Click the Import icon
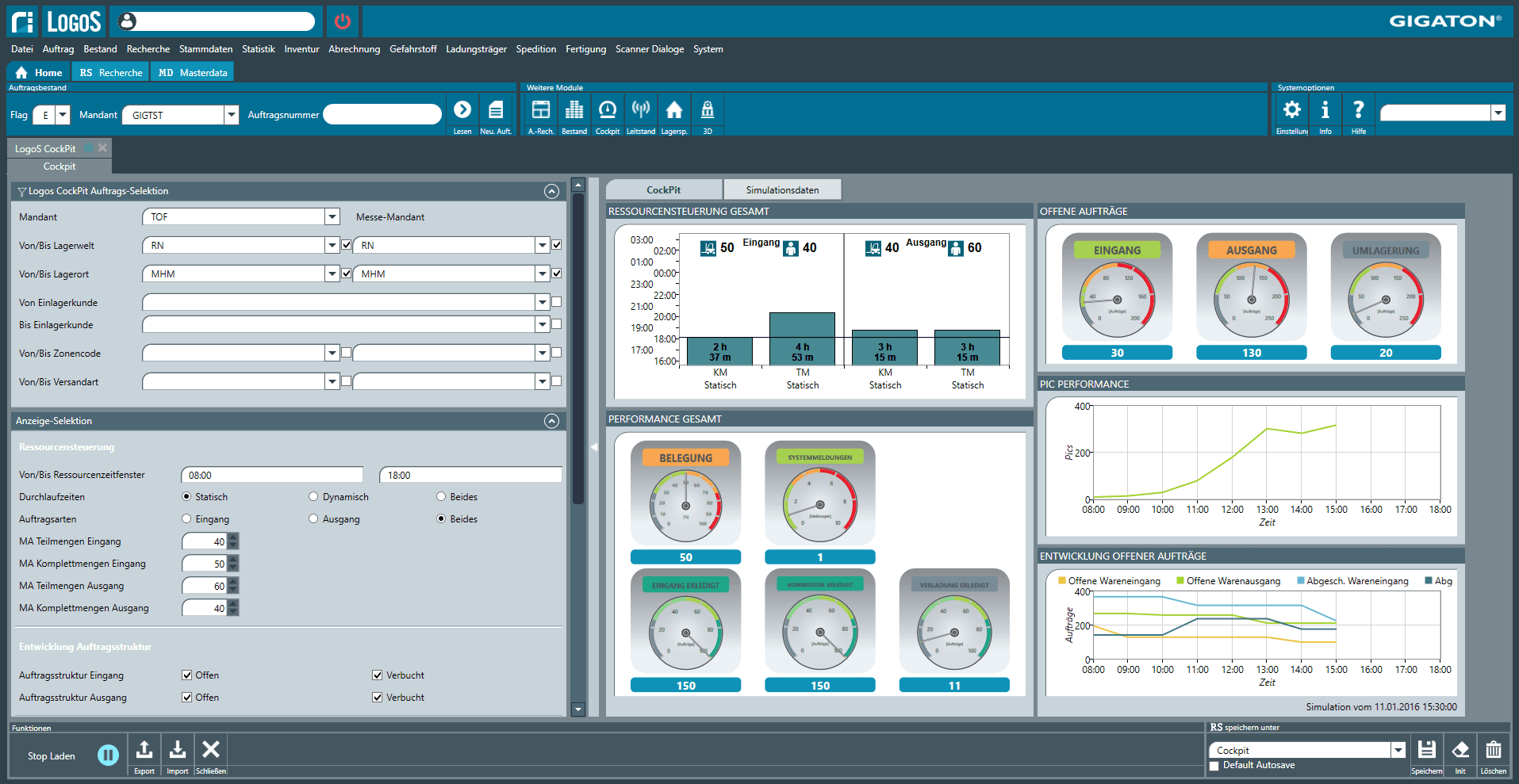 click(178, 749)
